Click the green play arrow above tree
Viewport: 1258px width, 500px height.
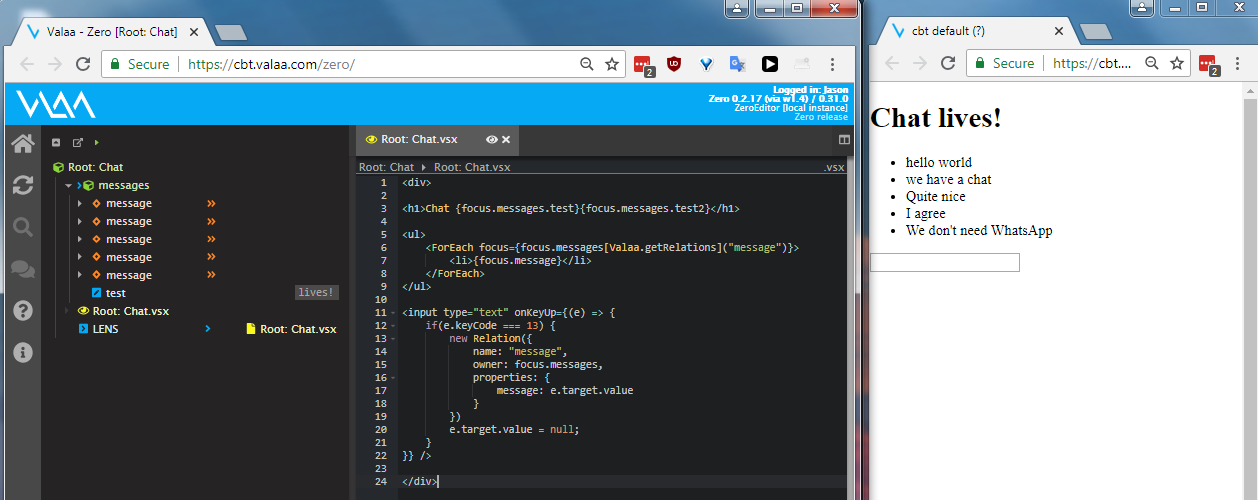pyautogui.click(x=97, y=143)
